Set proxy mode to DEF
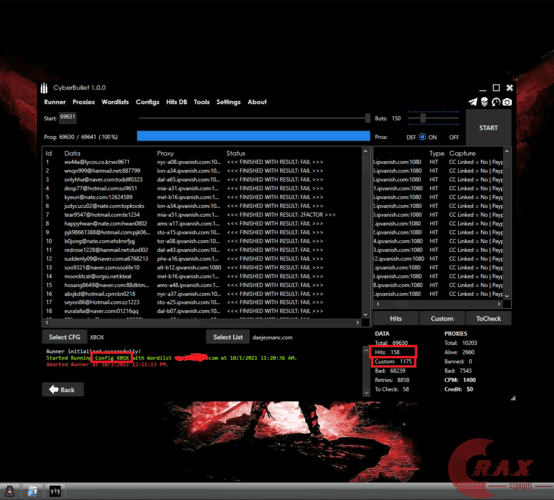554x500 pixels. point(411,137)
